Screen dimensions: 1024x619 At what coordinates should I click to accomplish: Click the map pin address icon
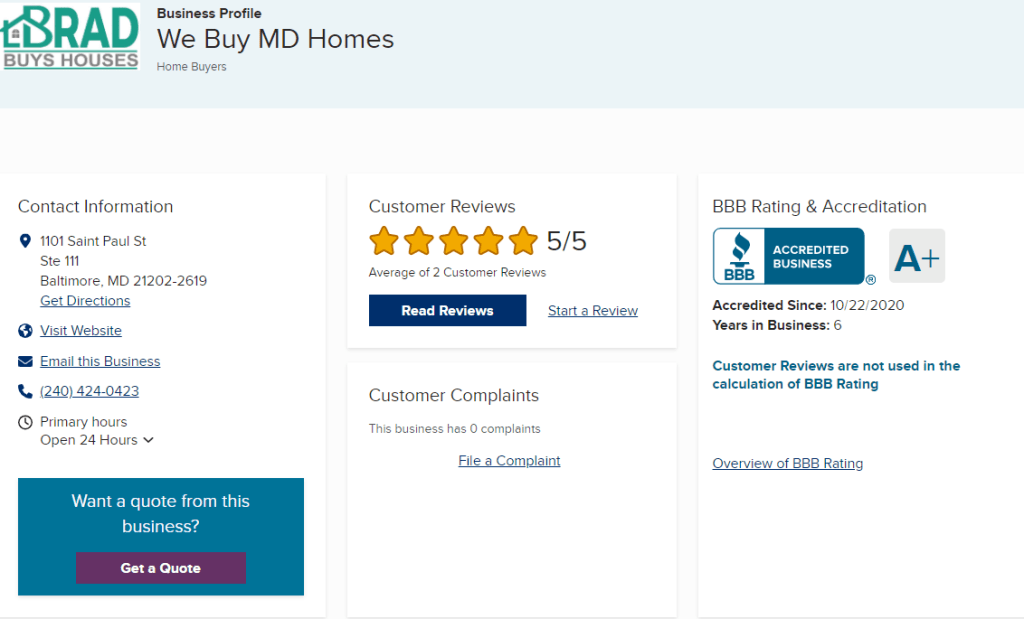25,241
